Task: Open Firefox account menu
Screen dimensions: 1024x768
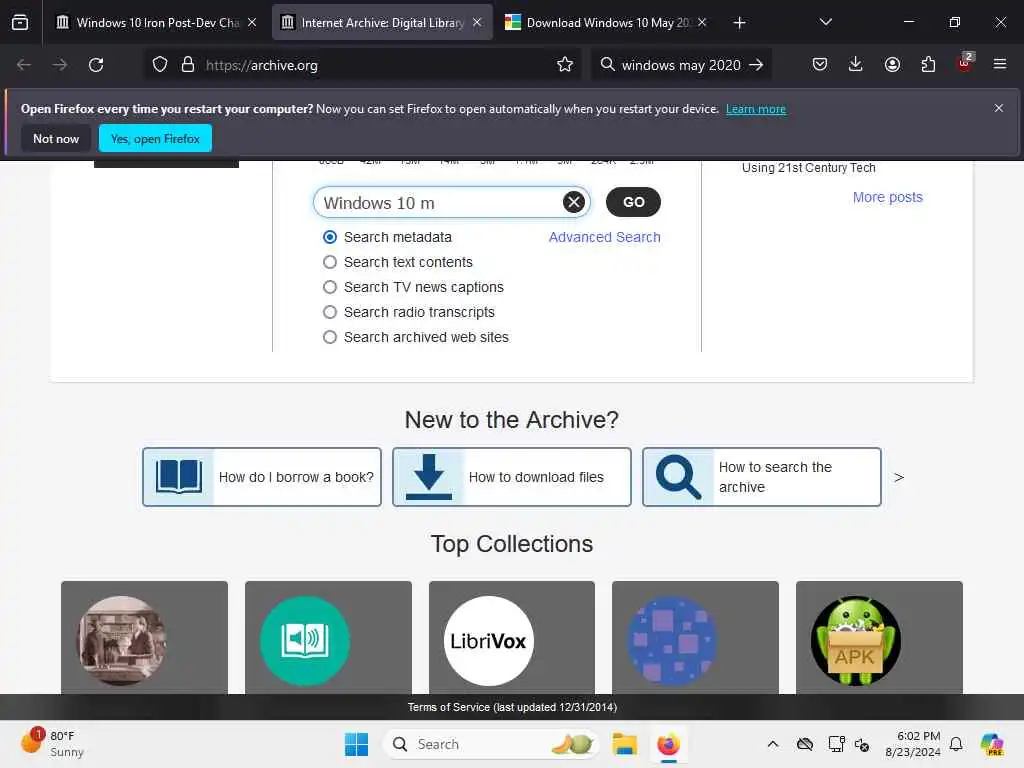Action: 892,64
